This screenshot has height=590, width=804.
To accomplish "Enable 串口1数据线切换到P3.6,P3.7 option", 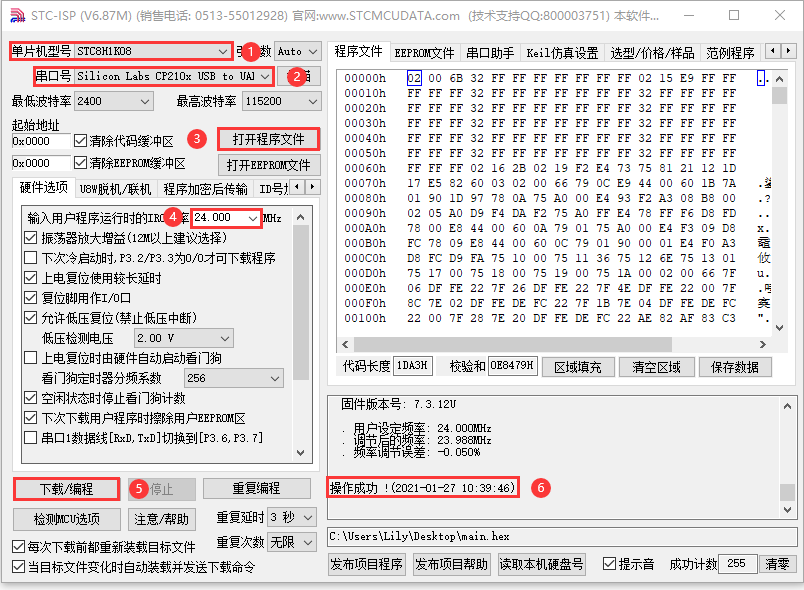I will pyautogui.click(x=31, y=437).
